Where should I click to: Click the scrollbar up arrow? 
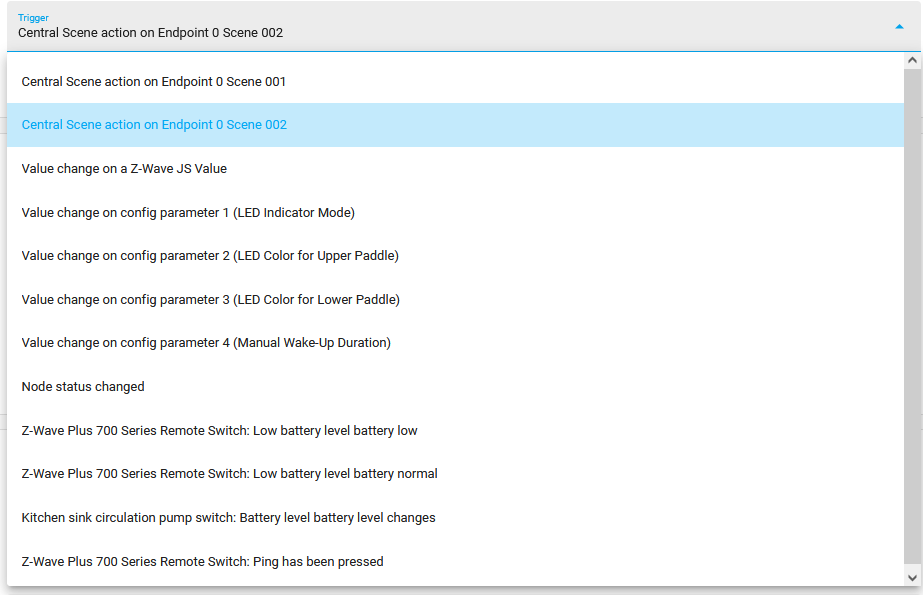(913, 62)
